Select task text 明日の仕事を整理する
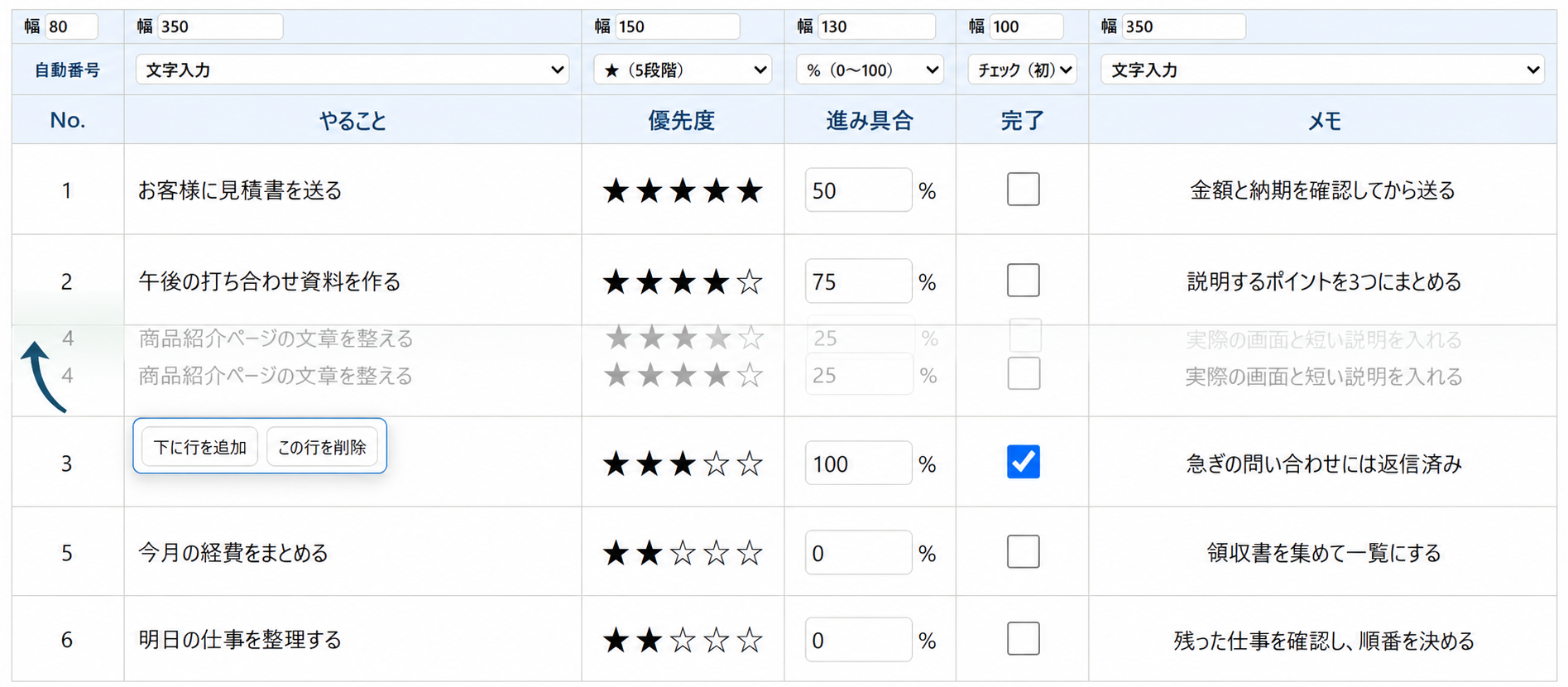This screenshot has height=687, width=1568. click(x=240, y=640)
